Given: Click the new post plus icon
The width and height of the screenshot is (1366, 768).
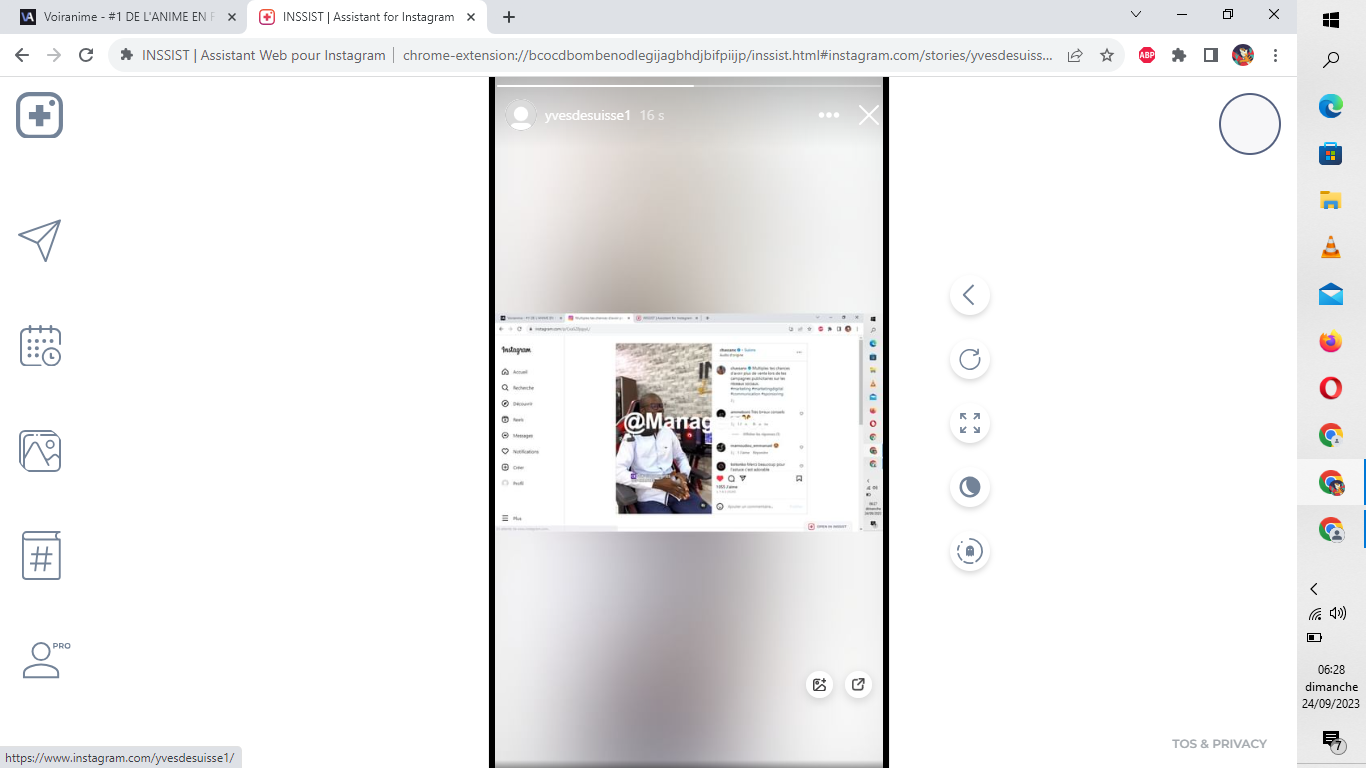Looking at the screenshot, I should 40,115.
